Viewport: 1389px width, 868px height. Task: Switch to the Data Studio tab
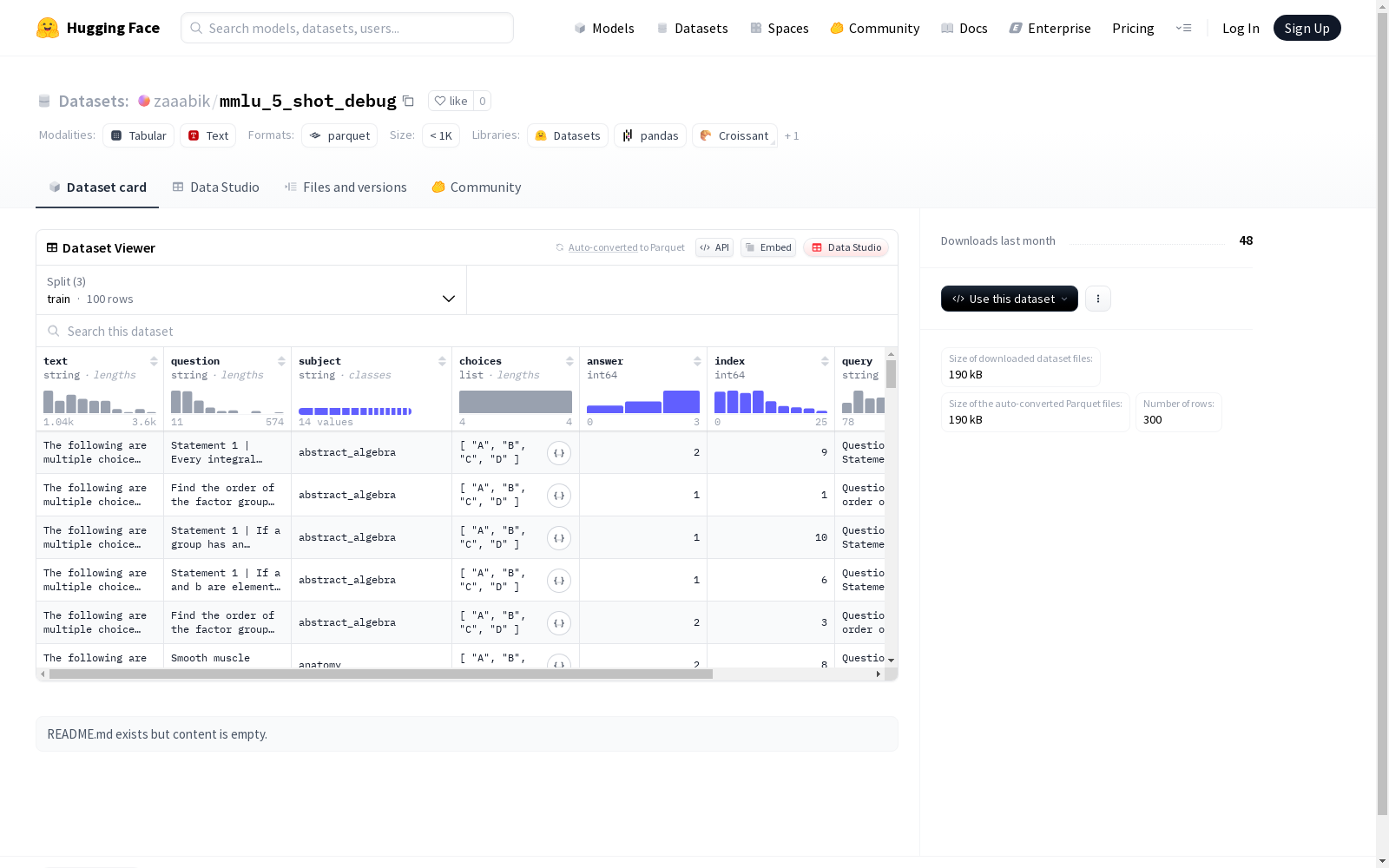[x=215, y=187]
